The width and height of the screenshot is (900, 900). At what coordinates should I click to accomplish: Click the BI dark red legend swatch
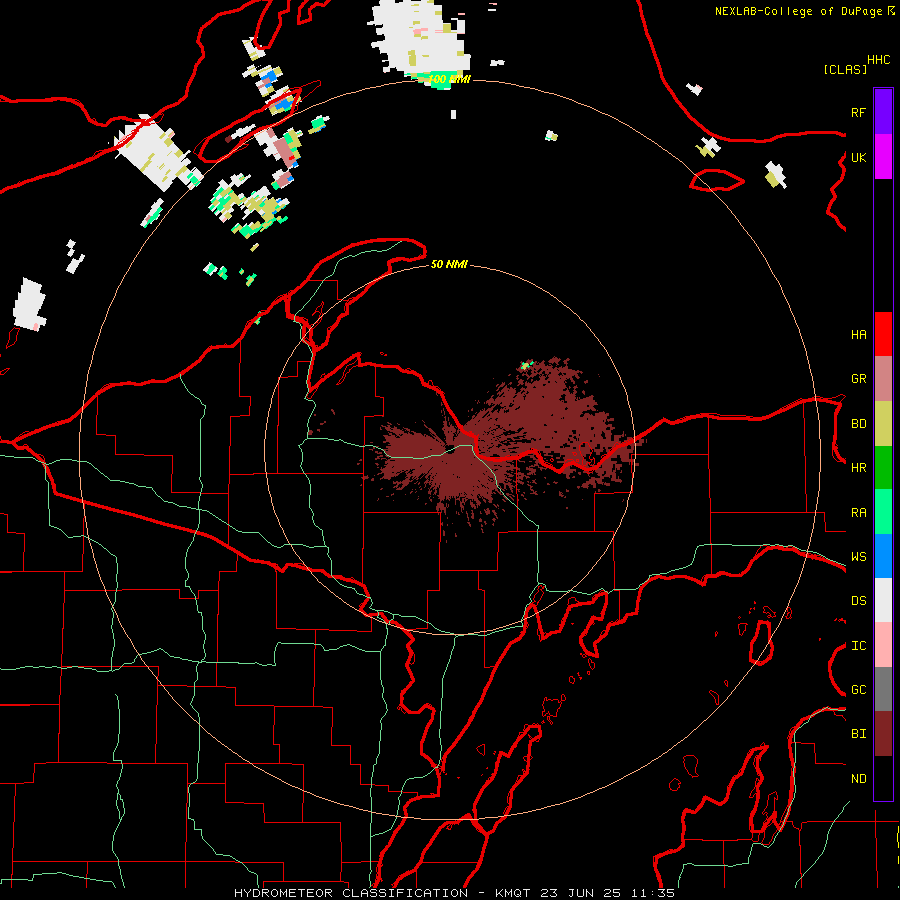(x=883, y=734)
